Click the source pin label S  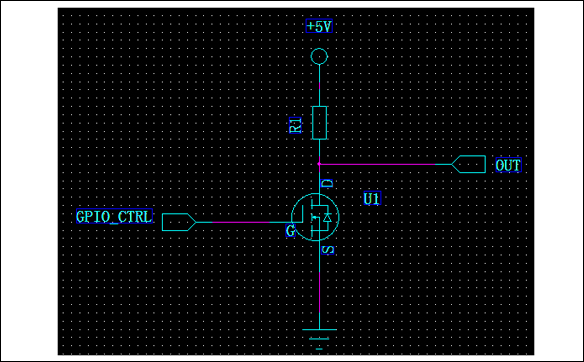[327, 250]
